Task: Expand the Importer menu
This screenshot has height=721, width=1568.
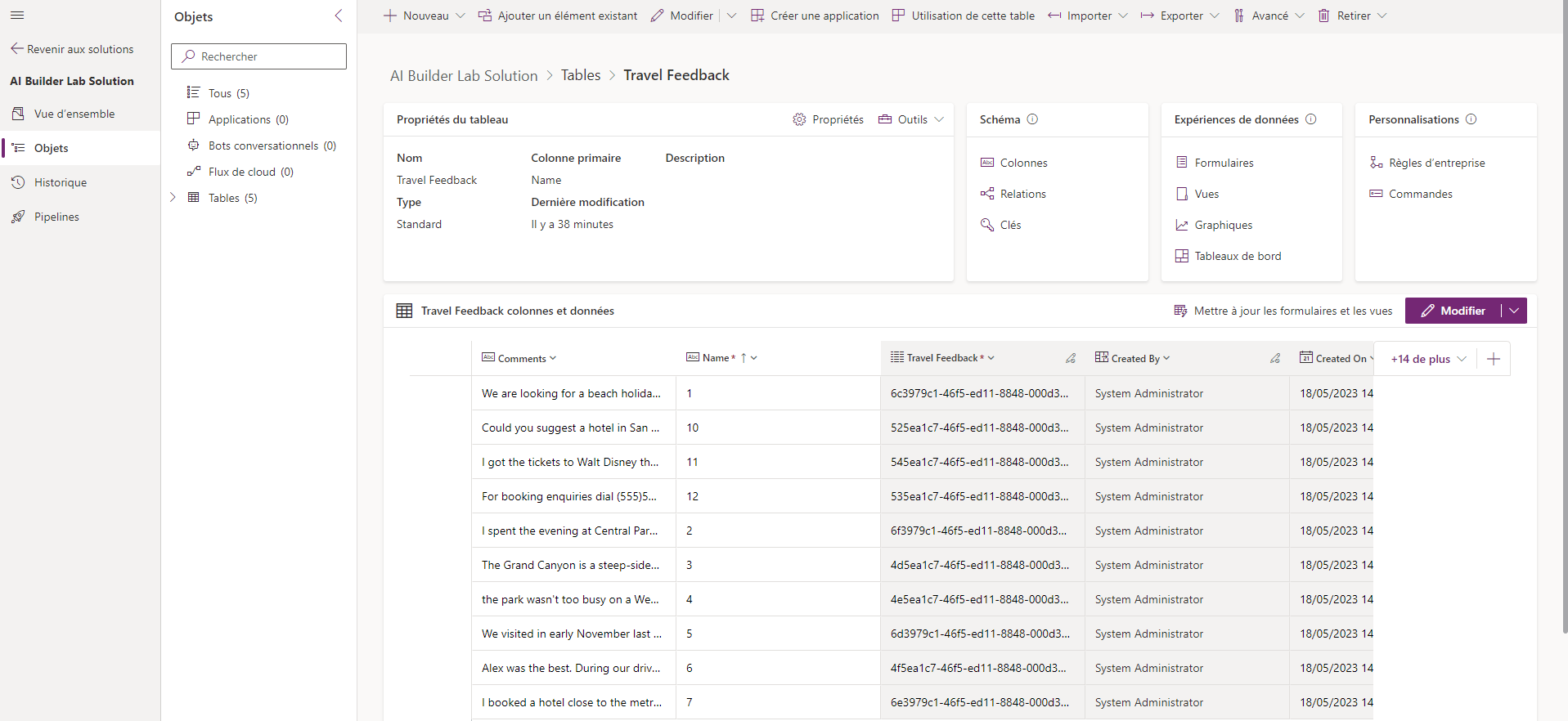Action: pos(1123,16)
